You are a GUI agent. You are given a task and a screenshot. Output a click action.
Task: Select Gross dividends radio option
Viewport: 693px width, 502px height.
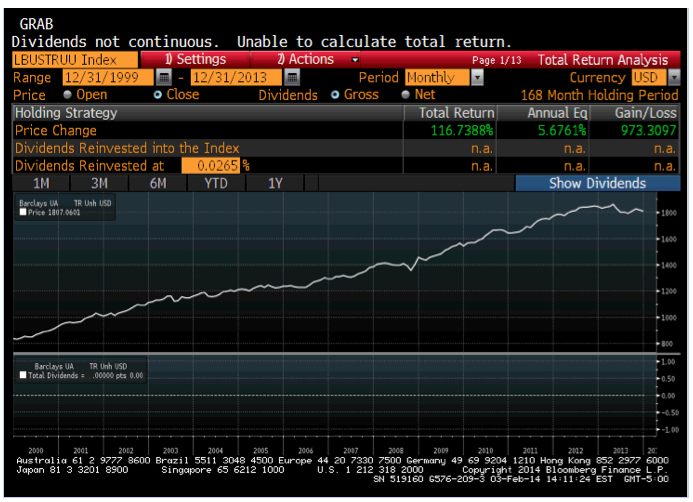click(x=335, y=95)
